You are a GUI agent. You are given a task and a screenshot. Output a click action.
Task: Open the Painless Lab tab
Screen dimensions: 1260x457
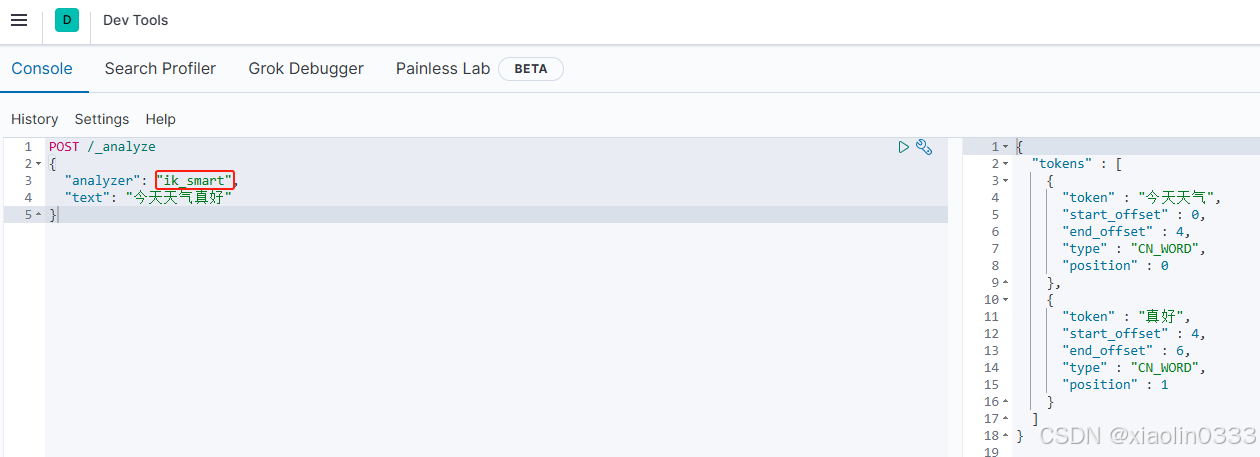[x=443, y=69]
